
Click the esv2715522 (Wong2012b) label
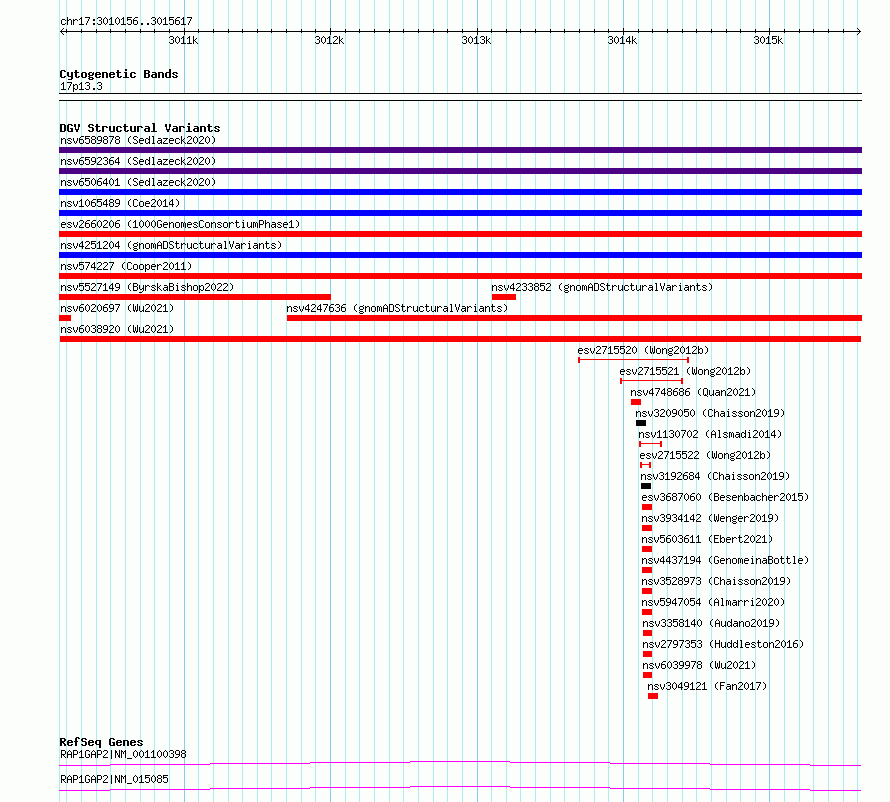[705, 455]
